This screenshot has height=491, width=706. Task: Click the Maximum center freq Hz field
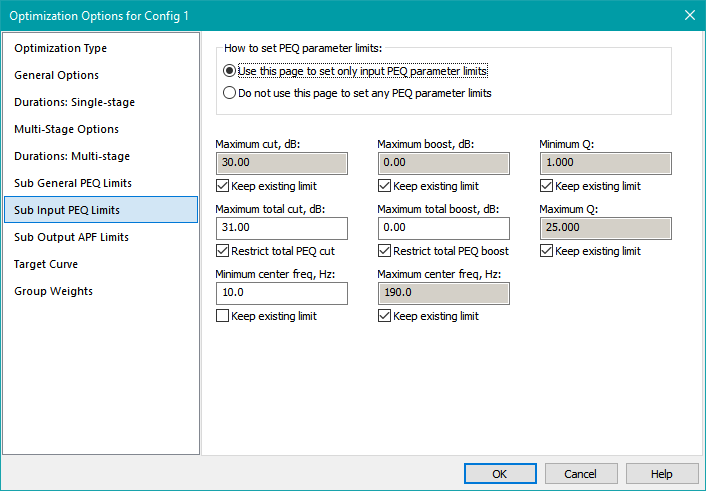tap(444, 293)
